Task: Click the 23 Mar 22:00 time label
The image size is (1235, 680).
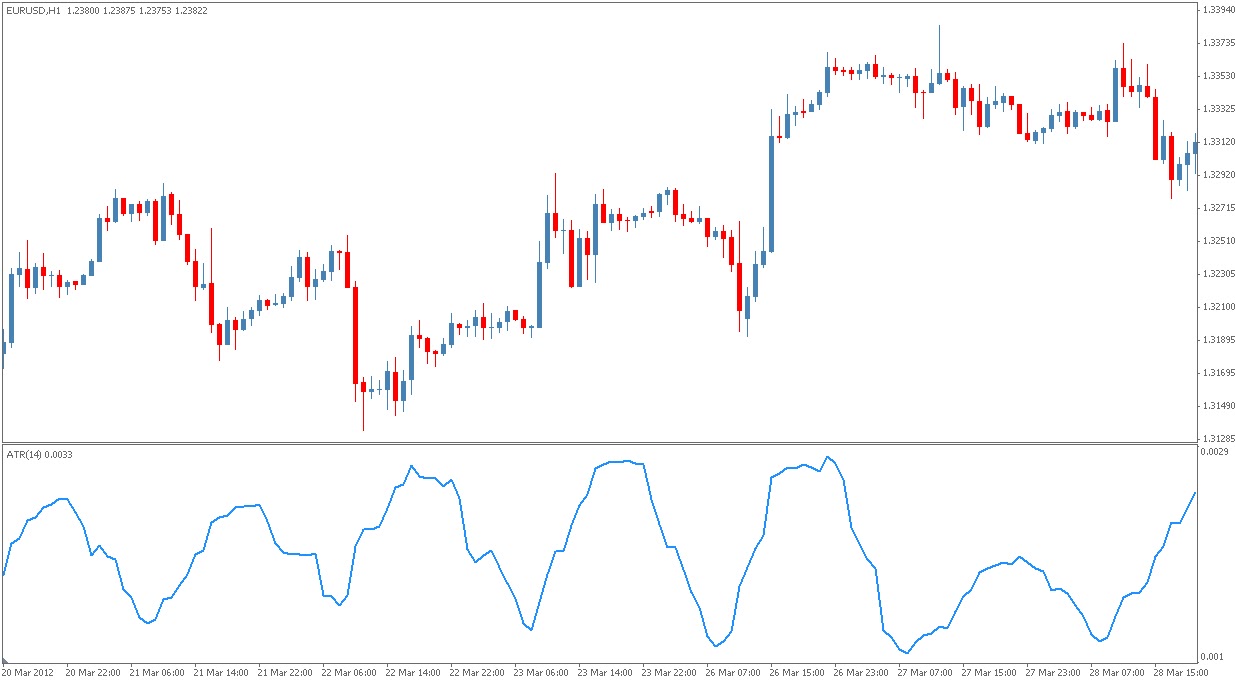Action: coord(670,672)
